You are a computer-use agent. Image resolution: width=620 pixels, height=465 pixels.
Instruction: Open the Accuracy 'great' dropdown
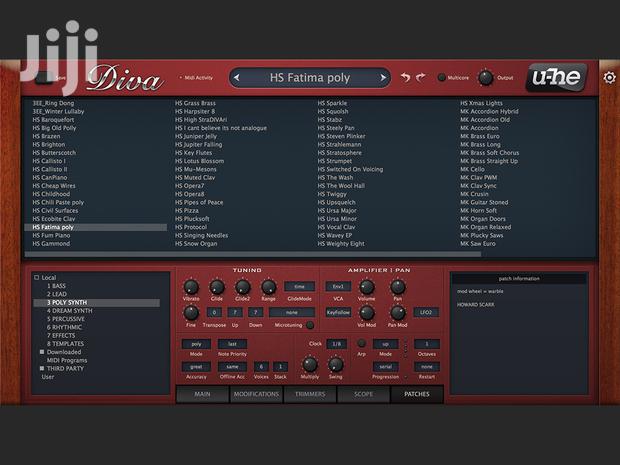(x=196, y=367)
